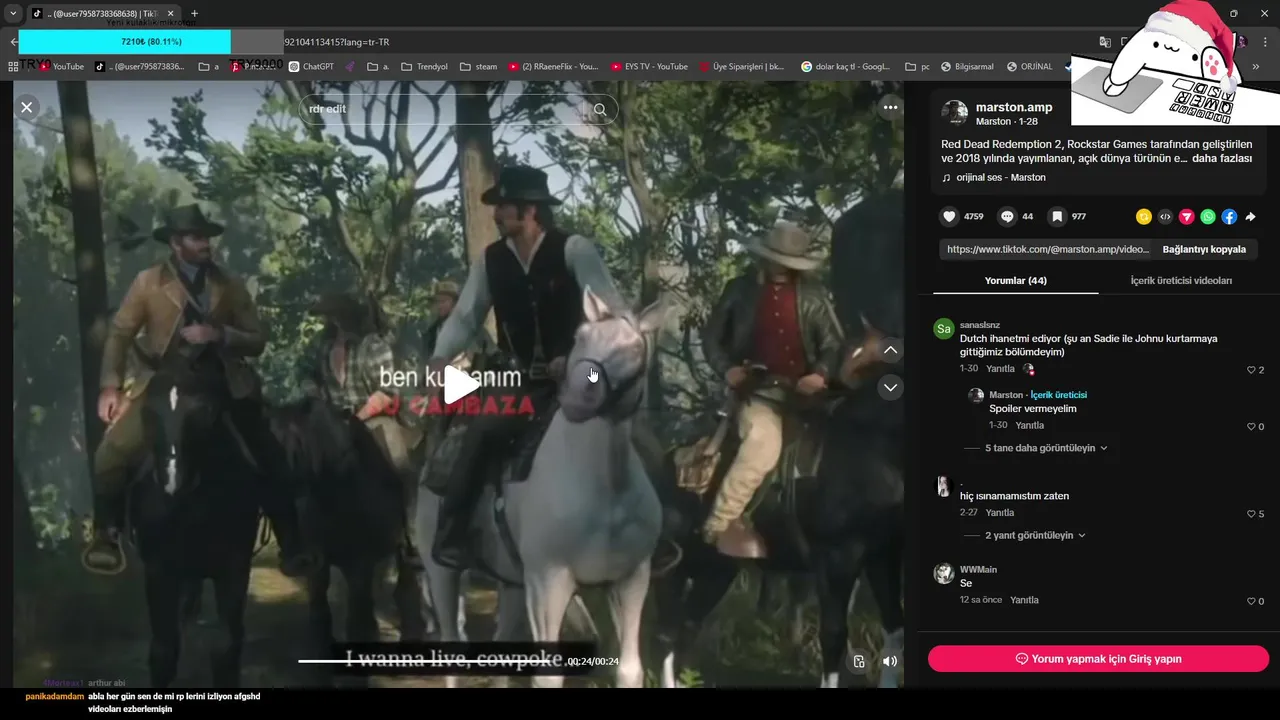Play the video with center play button
Viewport: 1280px width, 720px height.
tap(459, 385)
